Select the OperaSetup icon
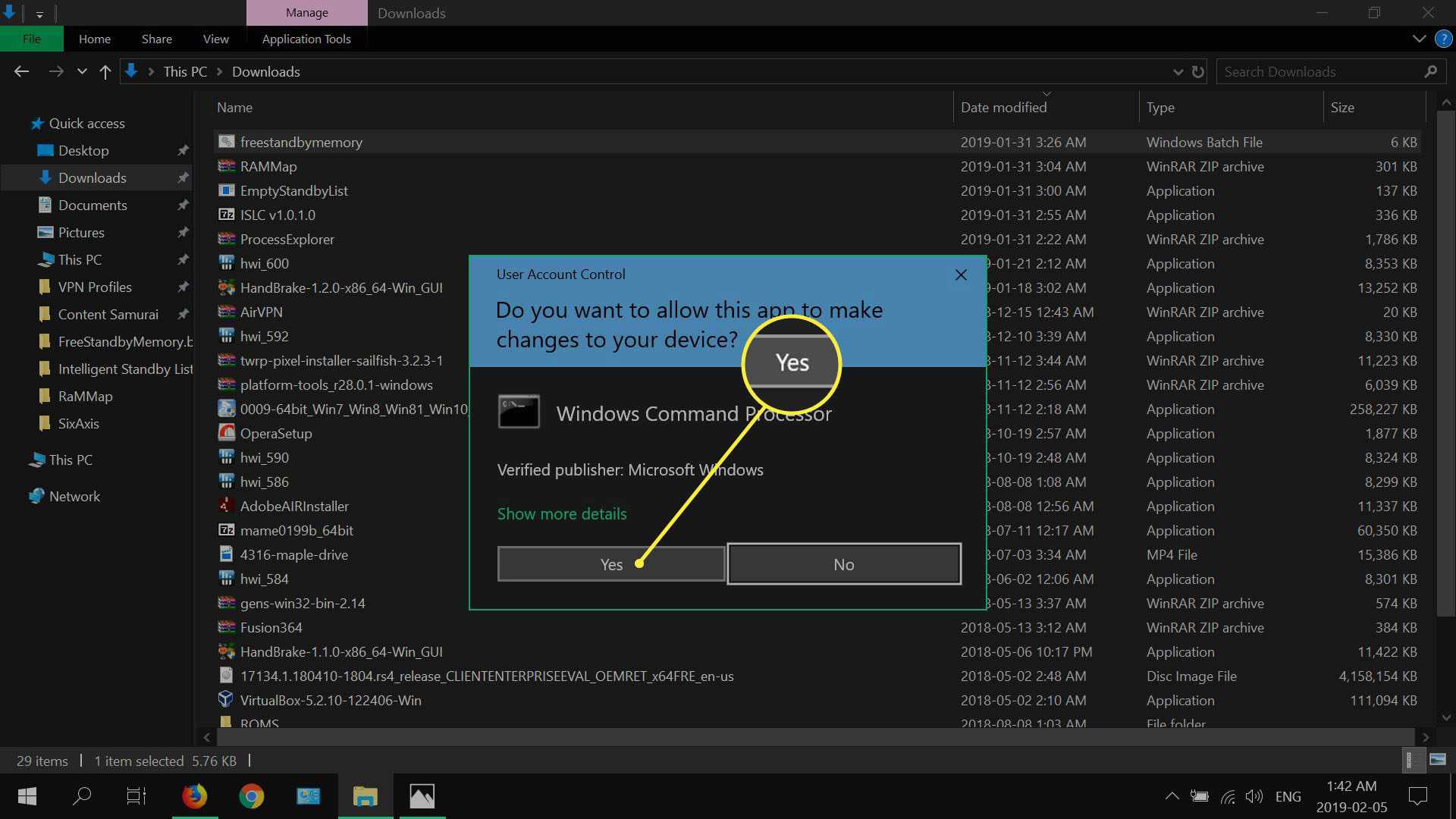Screen dimensions: 1456x819 [226, 433]
